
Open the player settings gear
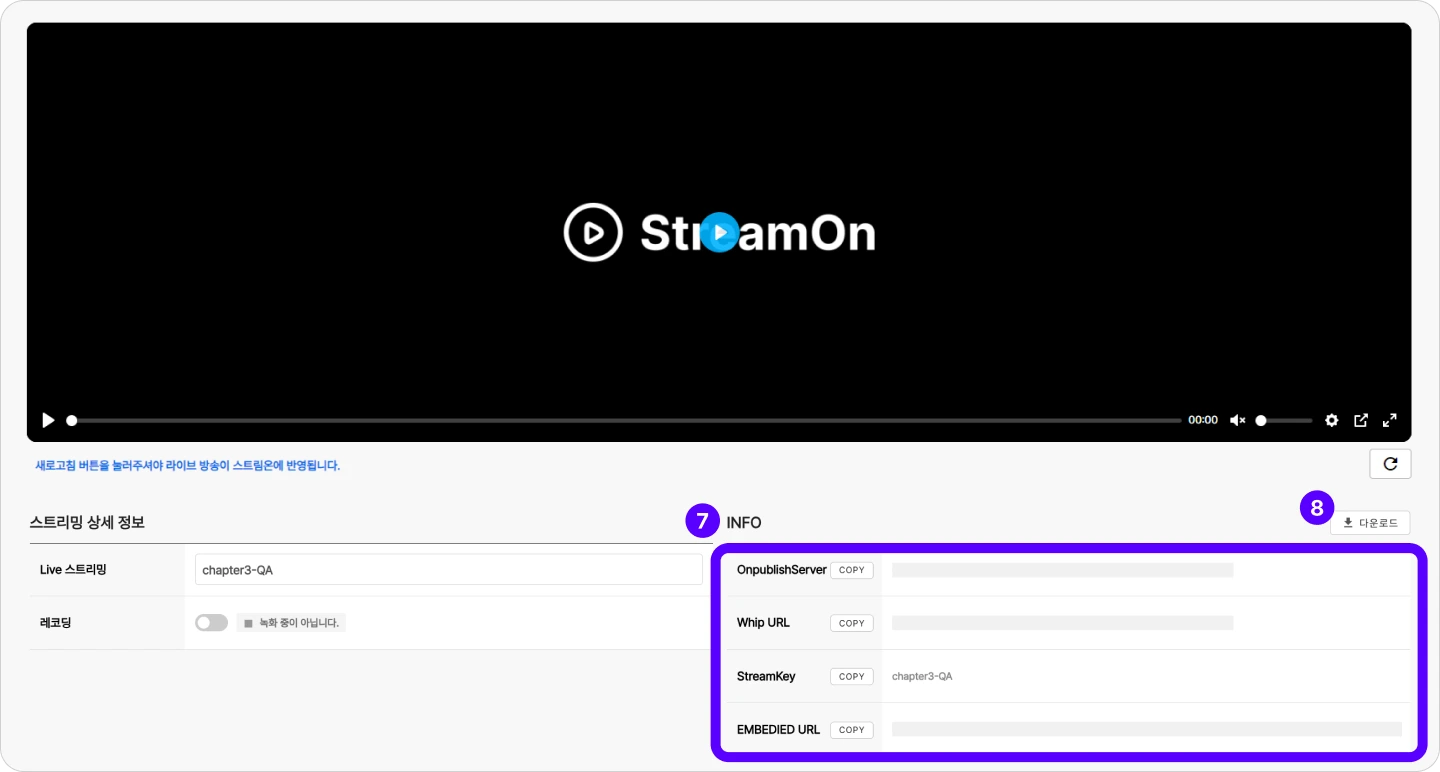tap(1331, 420)
